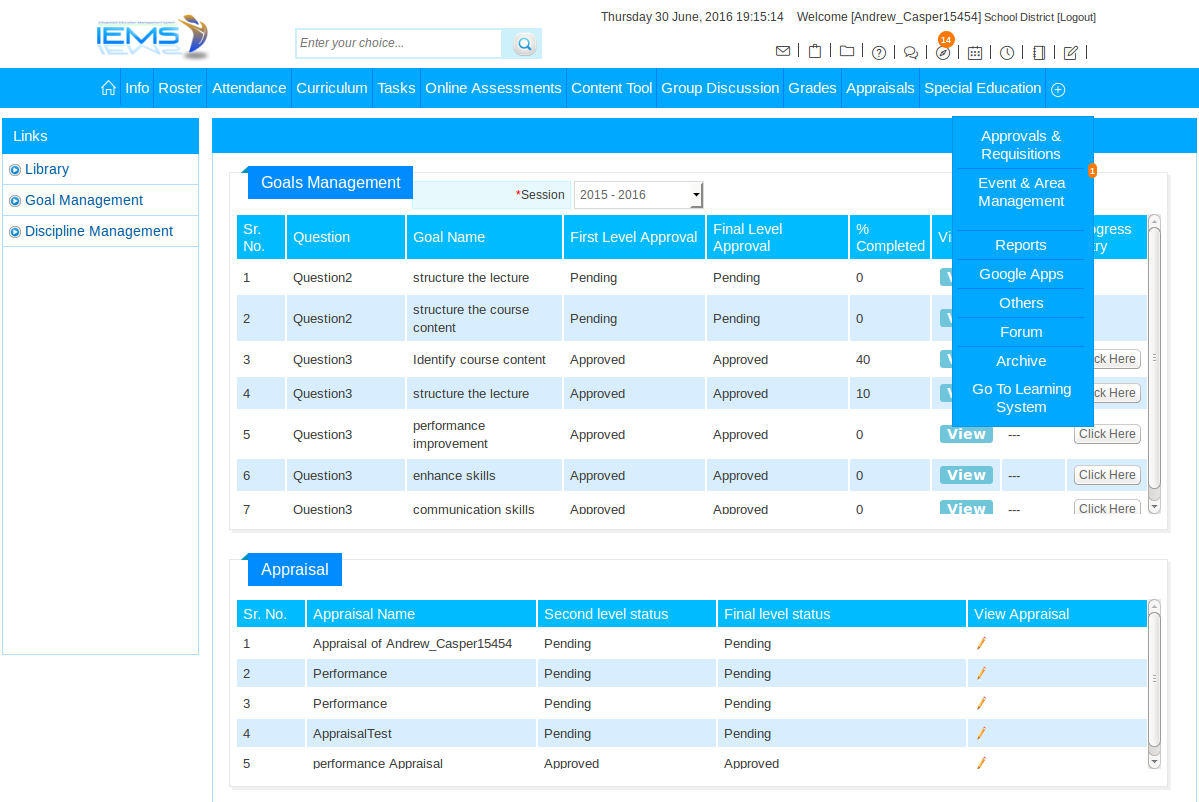Click compass icon with 14 badge
Viewport: 1199px width, 802px height.
[x=944, y=53]
